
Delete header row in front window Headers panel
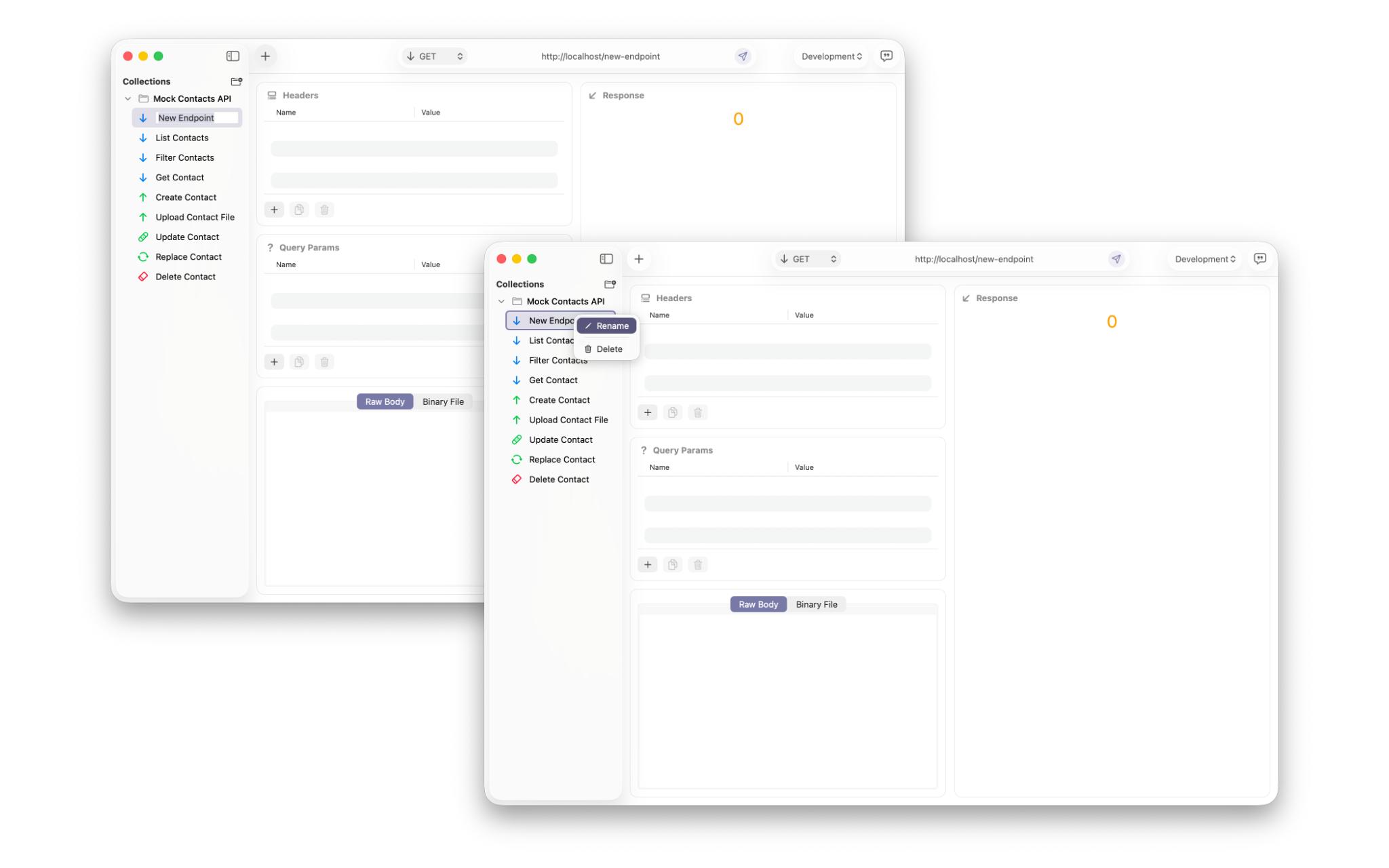click(698, 412)
